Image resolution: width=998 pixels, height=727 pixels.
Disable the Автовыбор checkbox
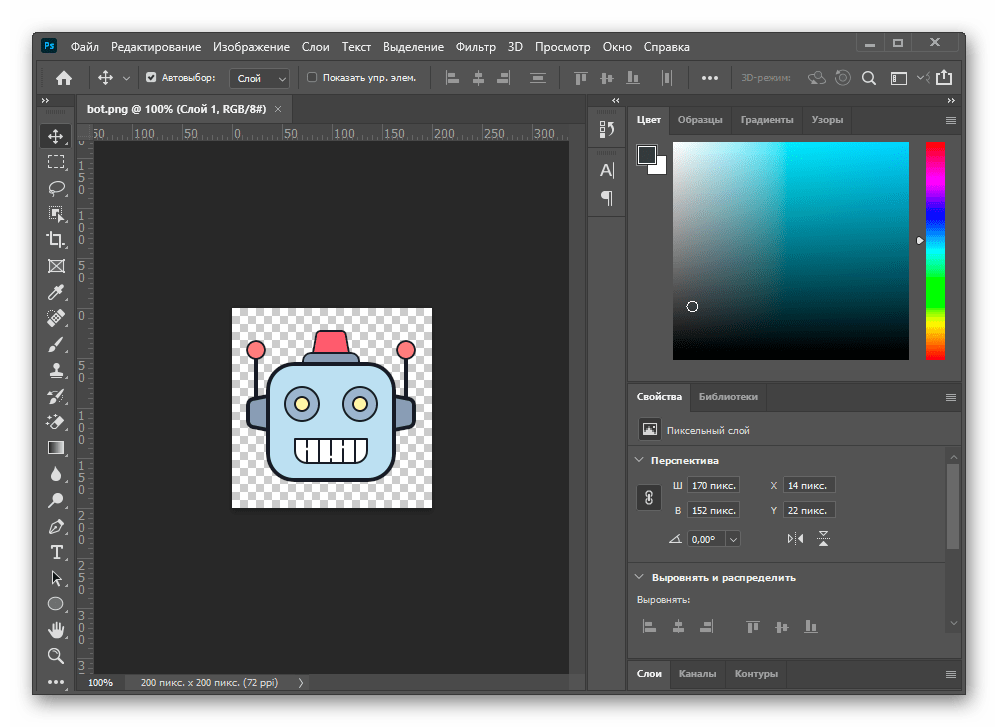click(x=152, y=77)
